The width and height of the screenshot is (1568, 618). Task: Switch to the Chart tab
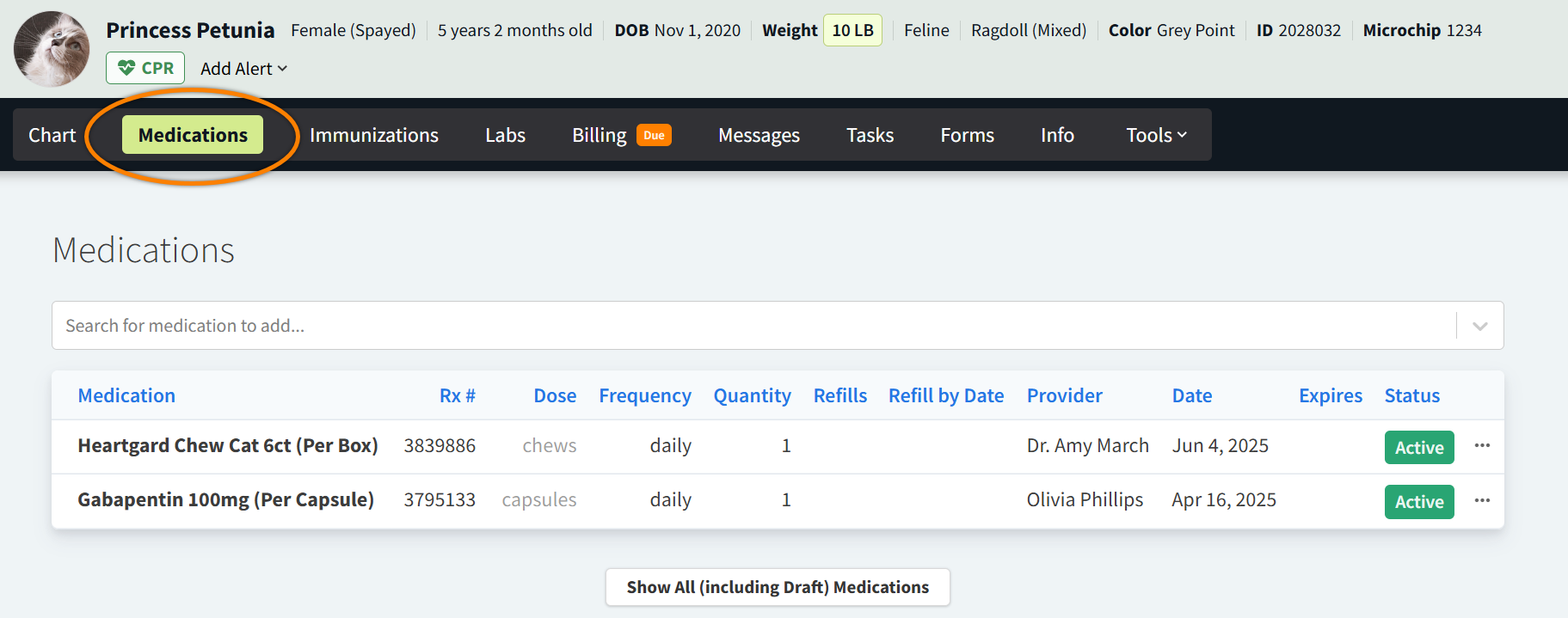[52, 135]
